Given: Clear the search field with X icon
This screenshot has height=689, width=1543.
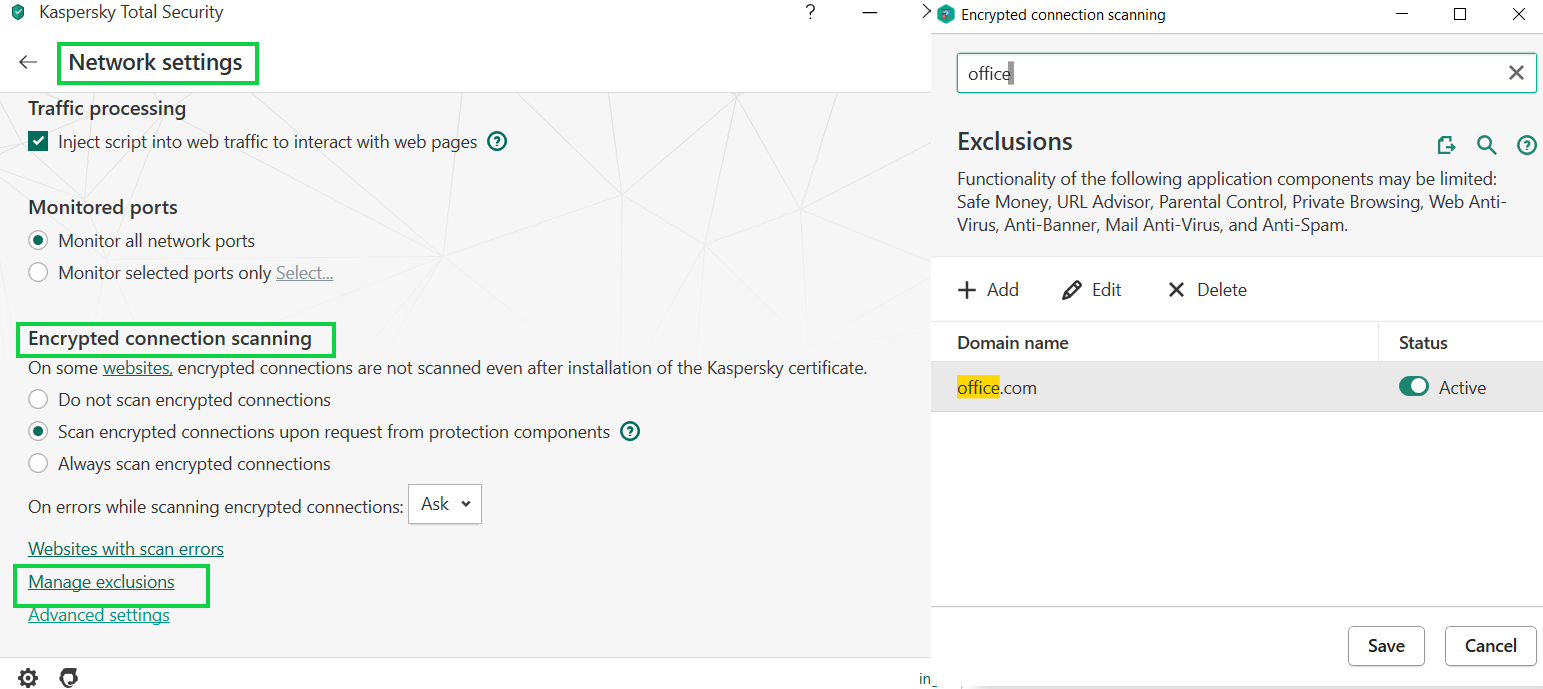Looking at the screenshot, I should (x=1516, y=73).
